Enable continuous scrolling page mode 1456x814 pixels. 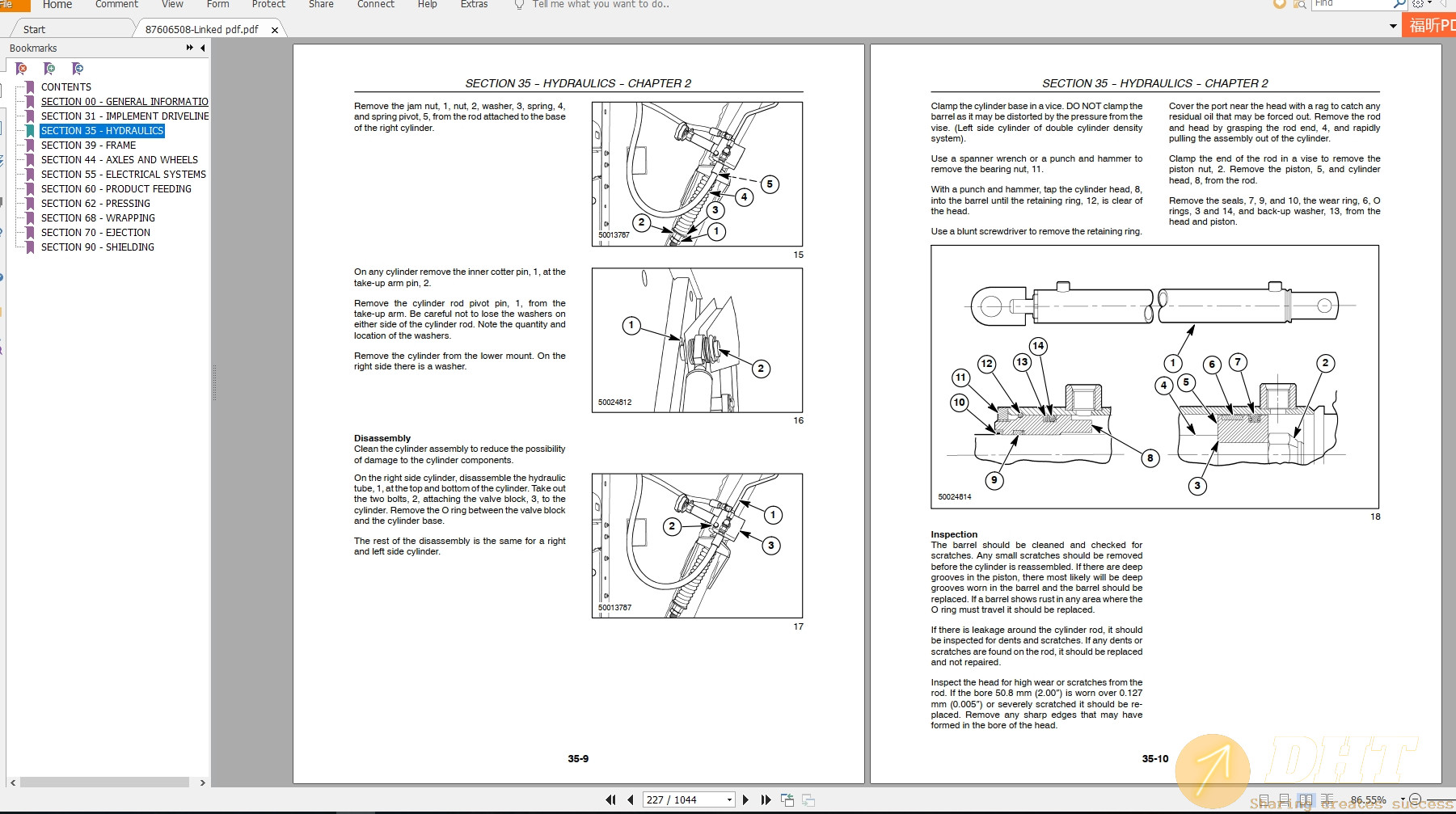[x=1285, y=800]
